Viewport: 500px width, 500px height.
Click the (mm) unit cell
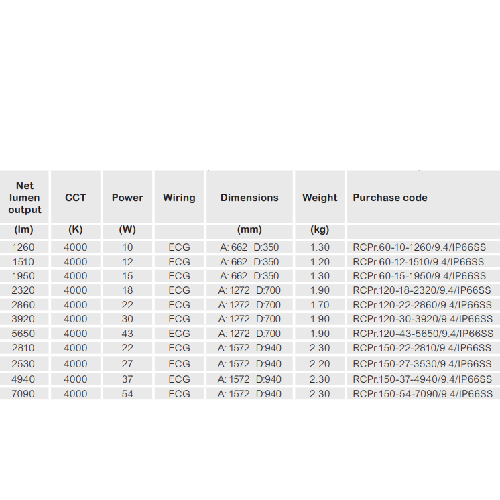pos(249,230)
